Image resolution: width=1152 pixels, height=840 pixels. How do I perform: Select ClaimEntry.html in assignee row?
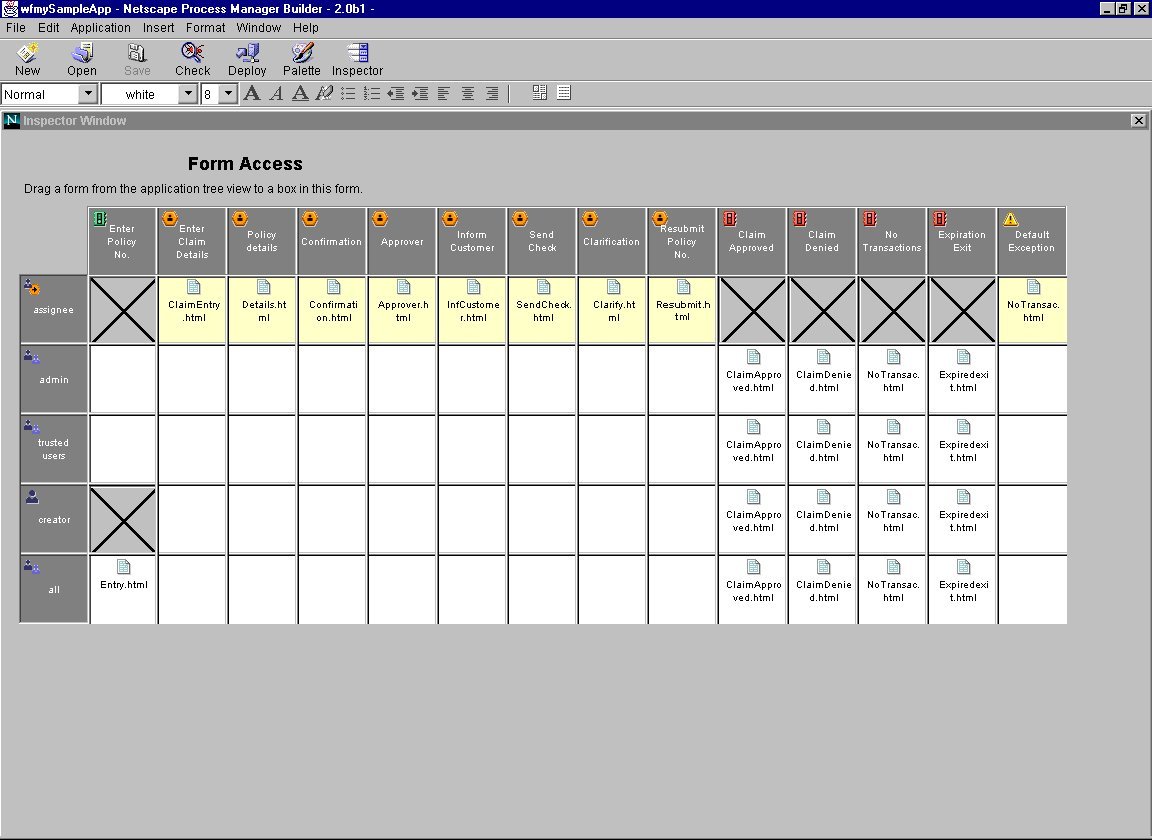pyautogui.click(x=192, y=310)
